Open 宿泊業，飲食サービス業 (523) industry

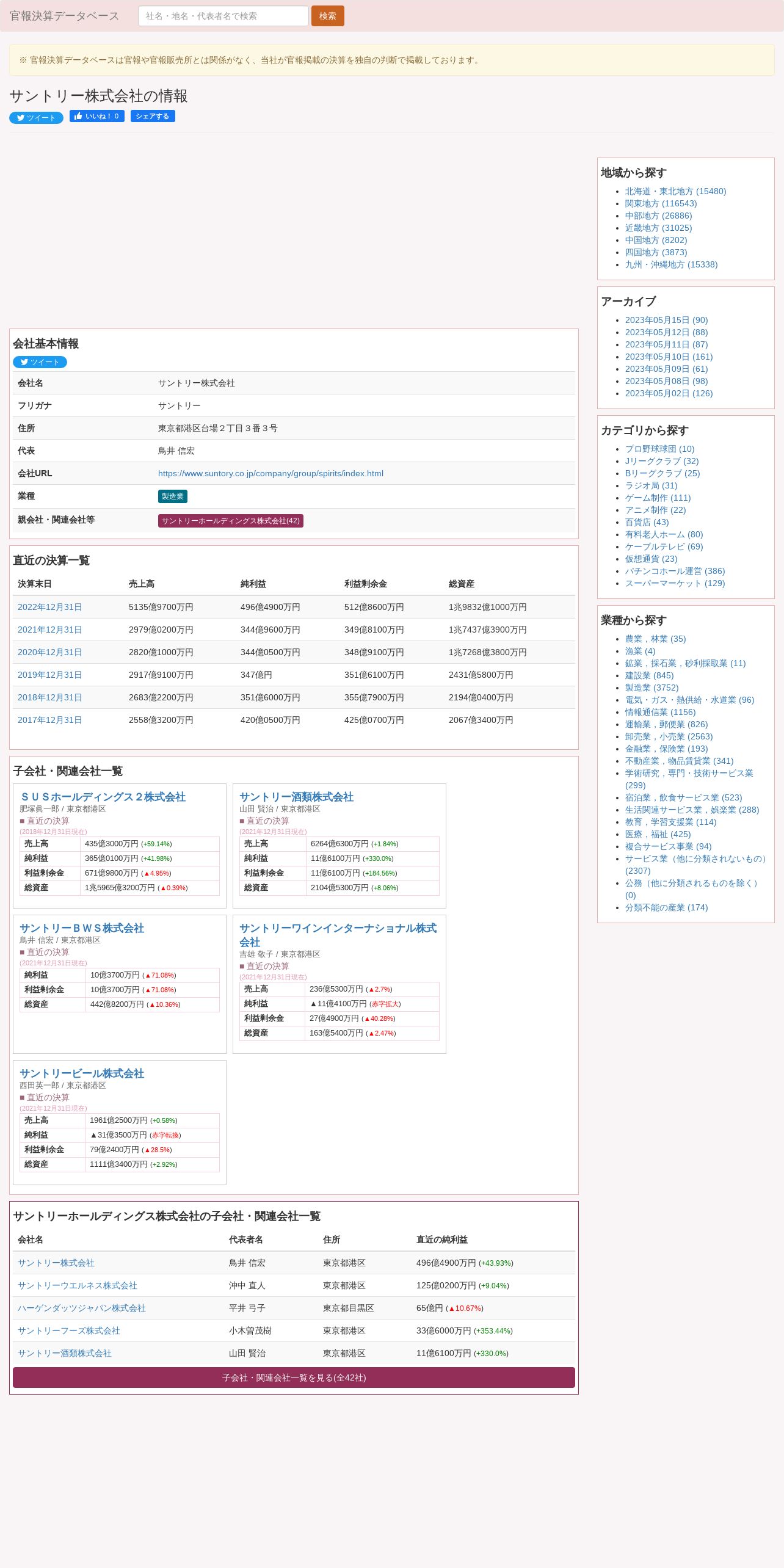(x=683, y=797)
